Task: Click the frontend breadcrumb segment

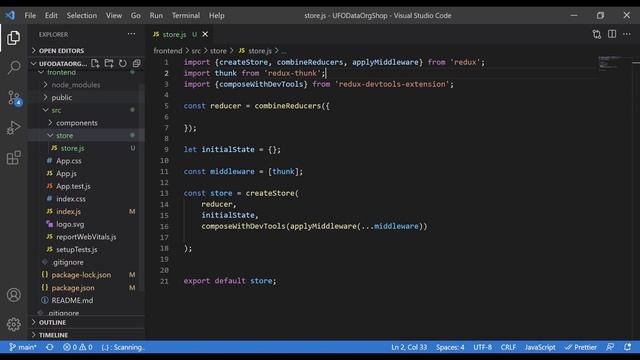Action: click(168, 51)
